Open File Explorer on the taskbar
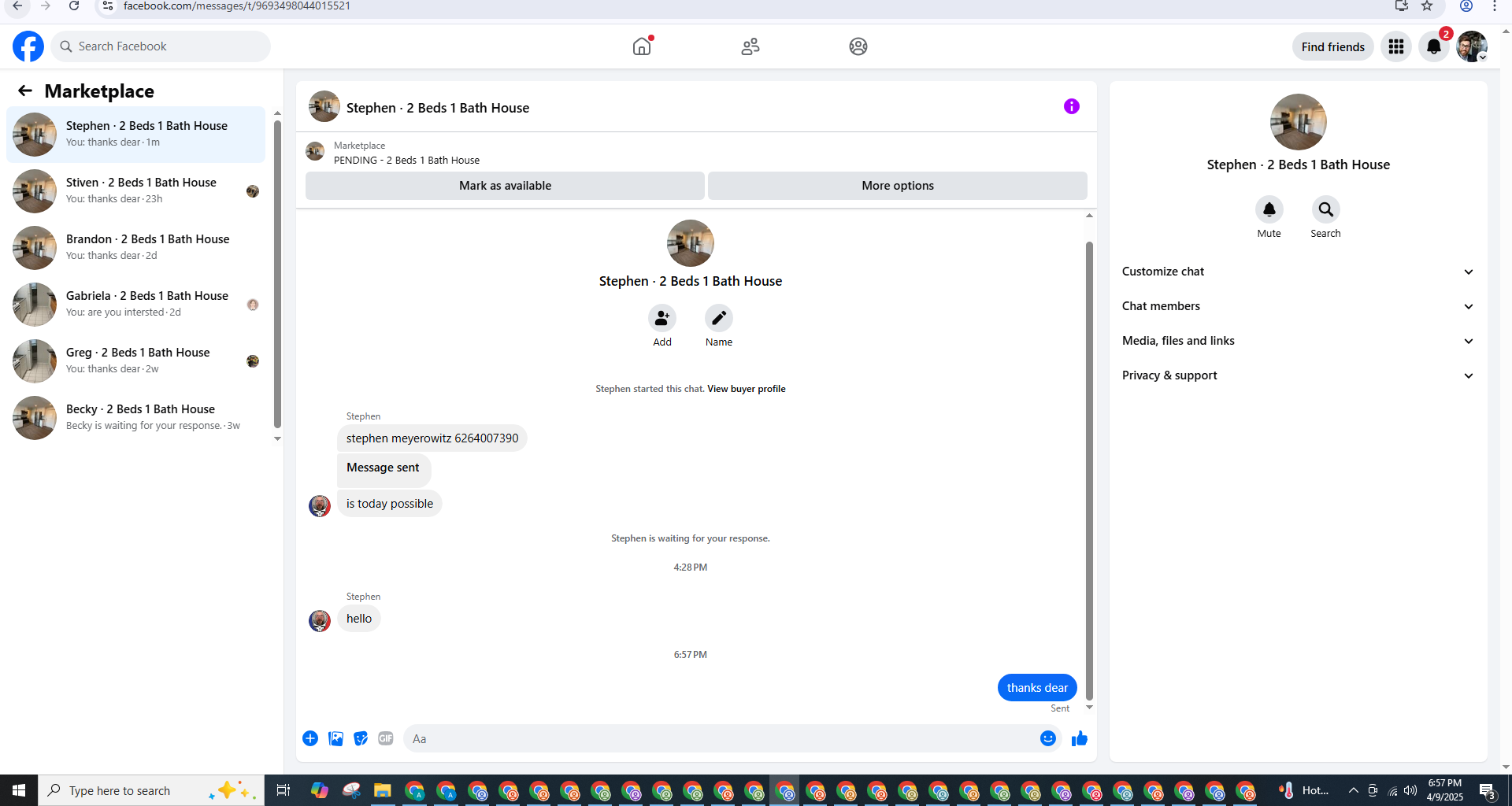The height and width of the screenshot is (806, 1512). 383,790
